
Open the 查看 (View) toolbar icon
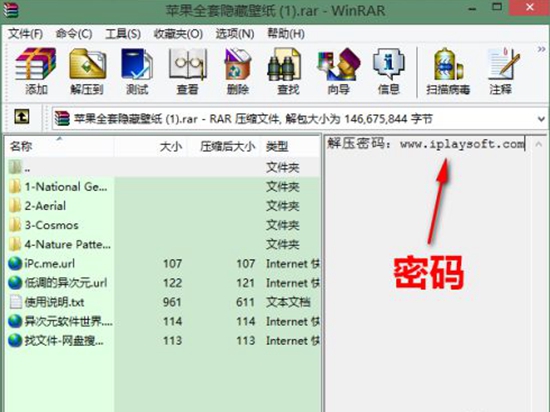188,72
